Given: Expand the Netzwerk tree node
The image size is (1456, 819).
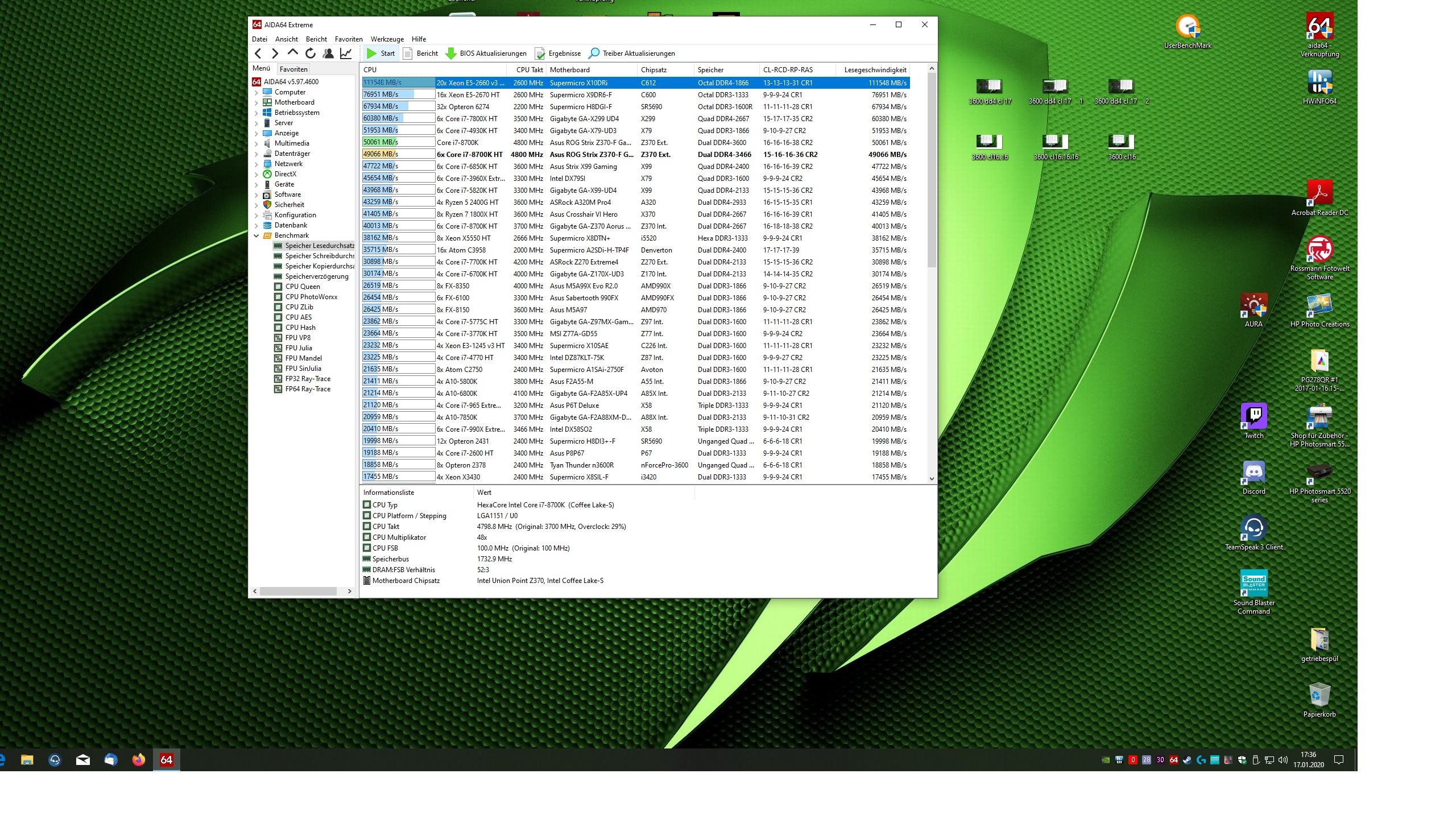Looking at the screenshot, I should tap(256, 164).
